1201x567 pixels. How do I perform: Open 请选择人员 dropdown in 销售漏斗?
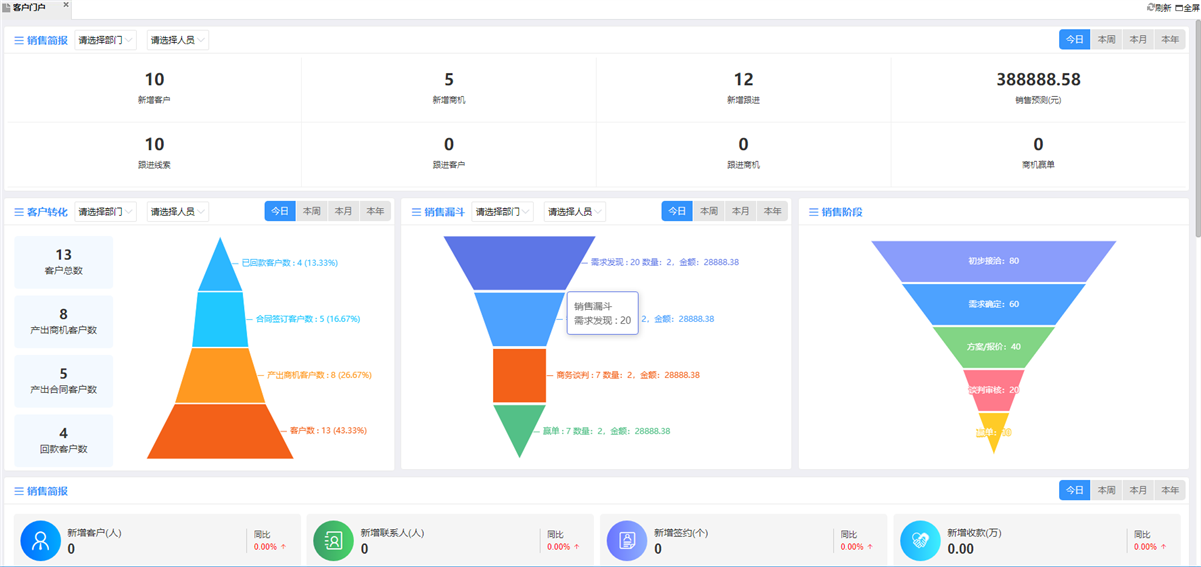click(x=575, y=212)
